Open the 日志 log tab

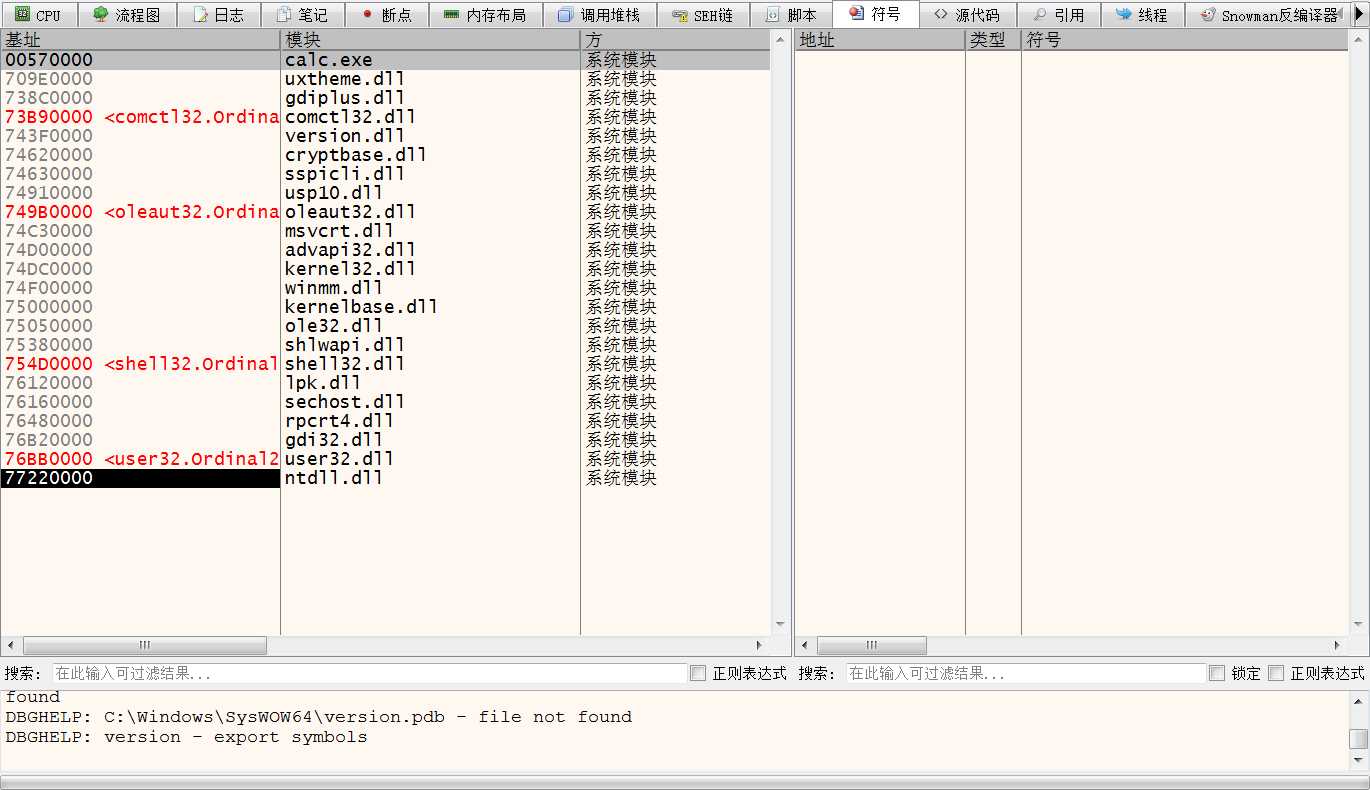[218, 14]
